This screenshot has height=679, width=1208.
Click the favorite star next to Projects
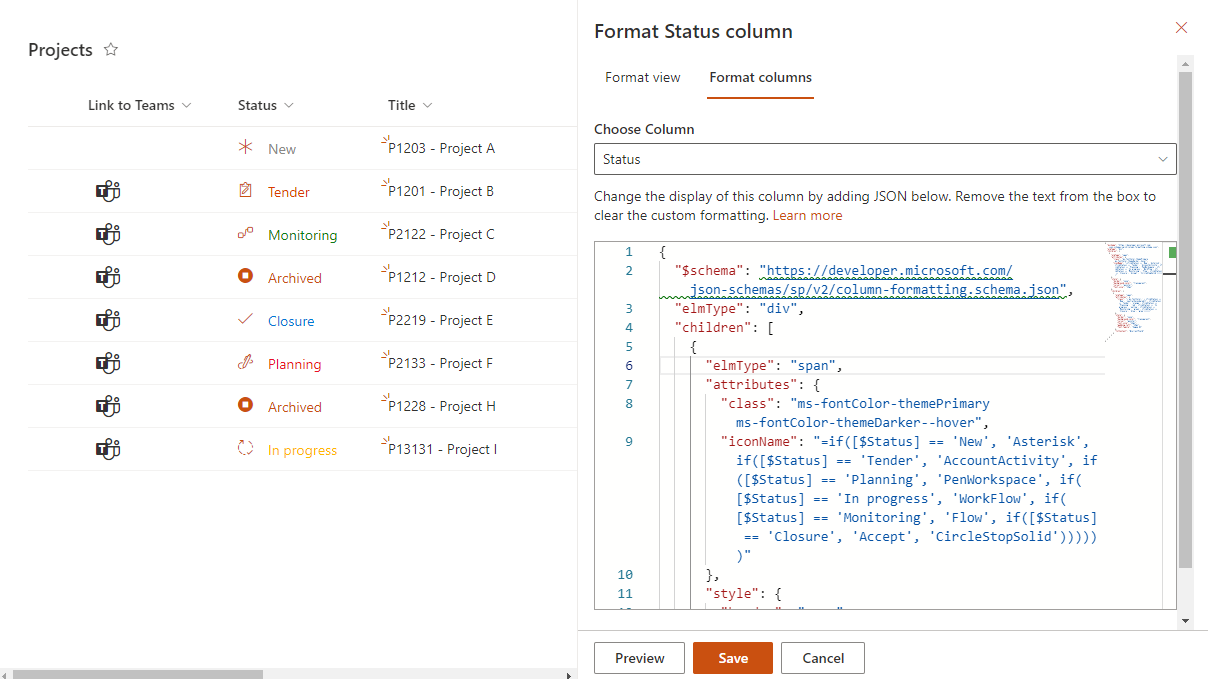(x=111, y=50)
